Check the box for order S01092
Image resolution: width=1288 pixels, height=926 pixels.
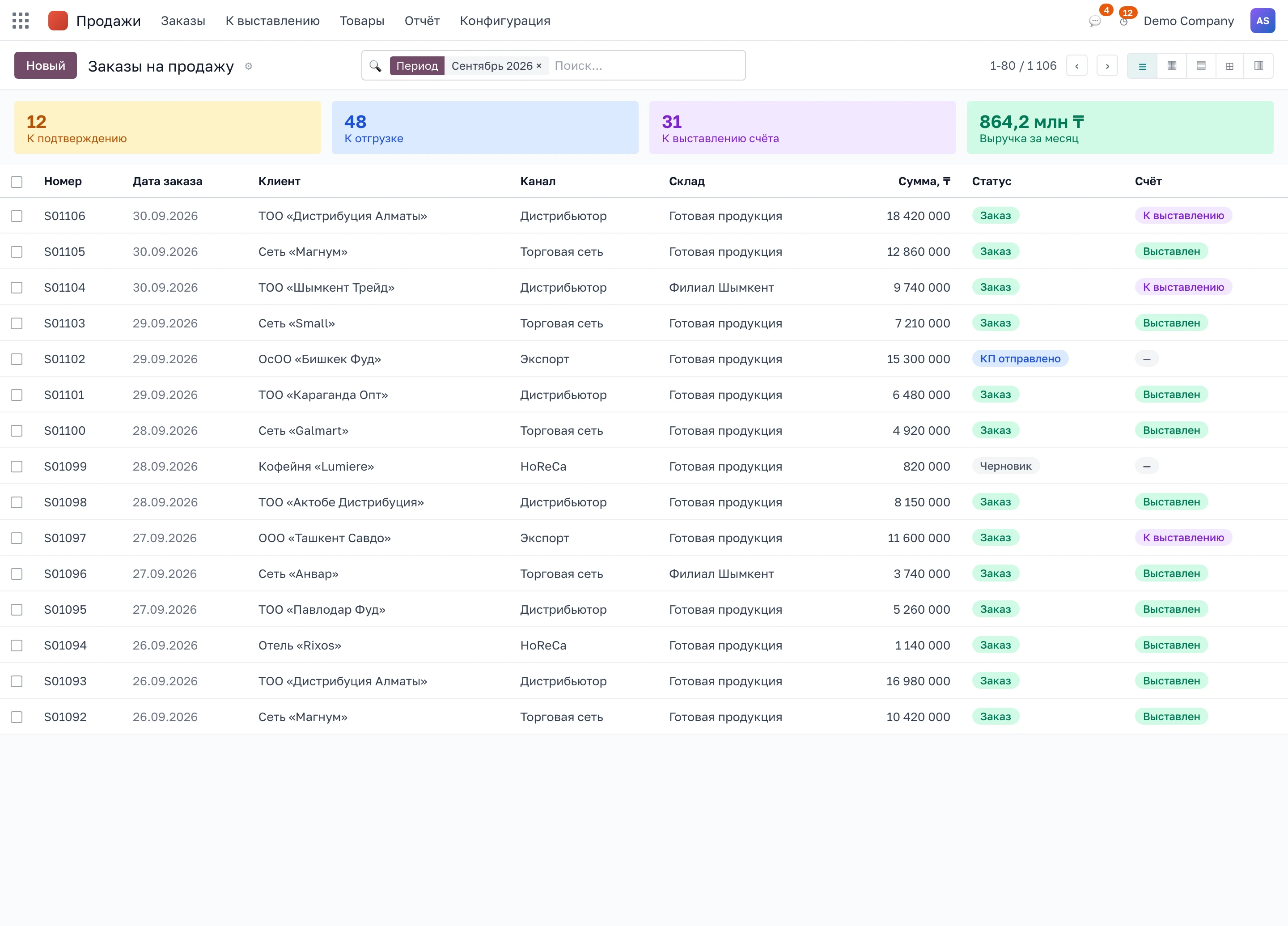17,718
